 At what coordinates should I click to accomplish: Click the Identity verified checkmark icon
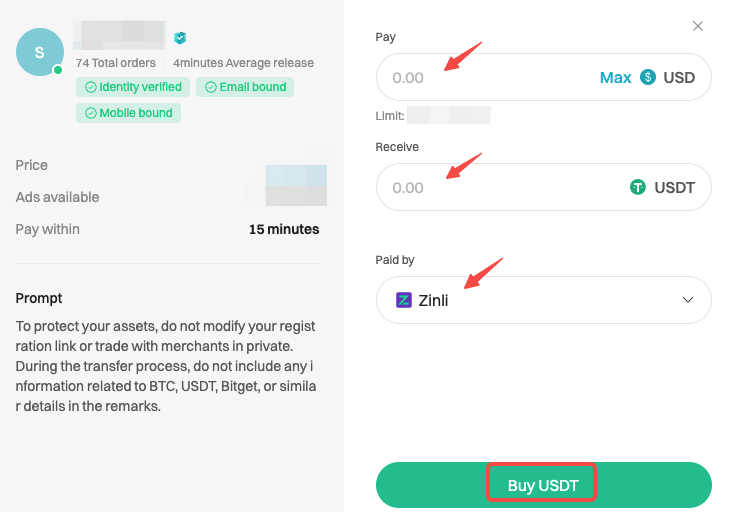(x=91, y=87)
